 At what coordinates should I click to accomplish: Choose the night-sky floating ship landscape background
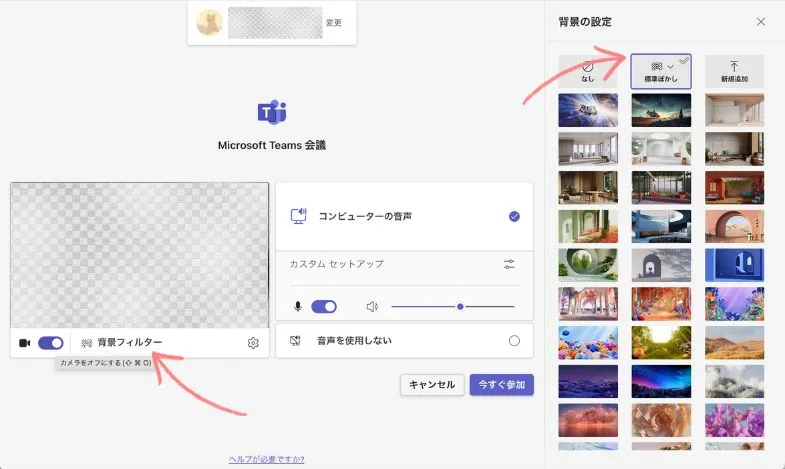point(661,110)
